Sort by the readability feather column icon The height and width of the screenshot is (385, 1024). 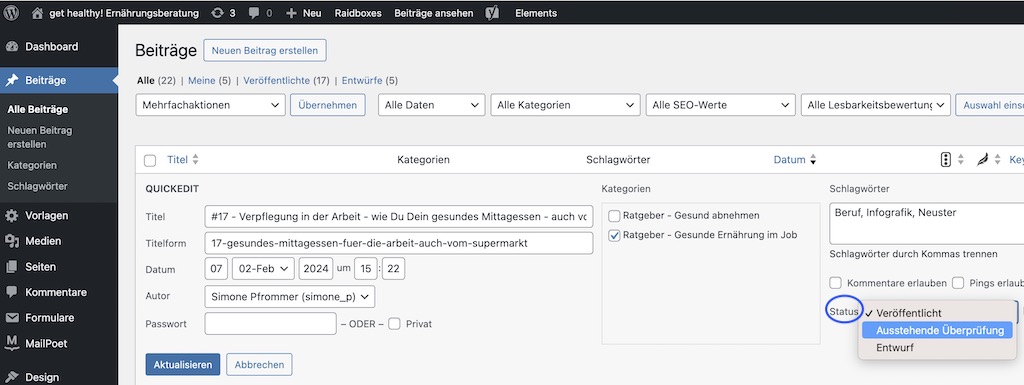(x=982, y=159)
